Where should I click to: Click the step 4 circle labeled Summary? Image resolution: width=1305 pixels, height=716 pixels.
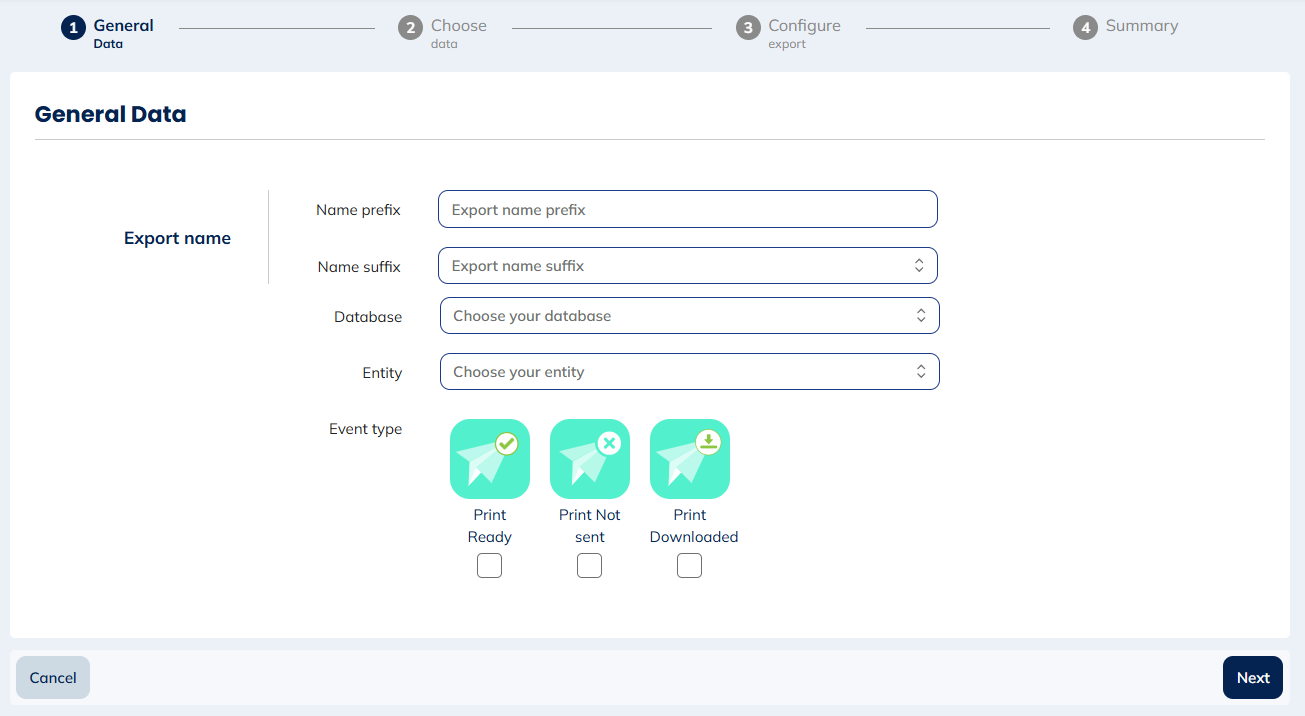click(x=1085, y=27)
